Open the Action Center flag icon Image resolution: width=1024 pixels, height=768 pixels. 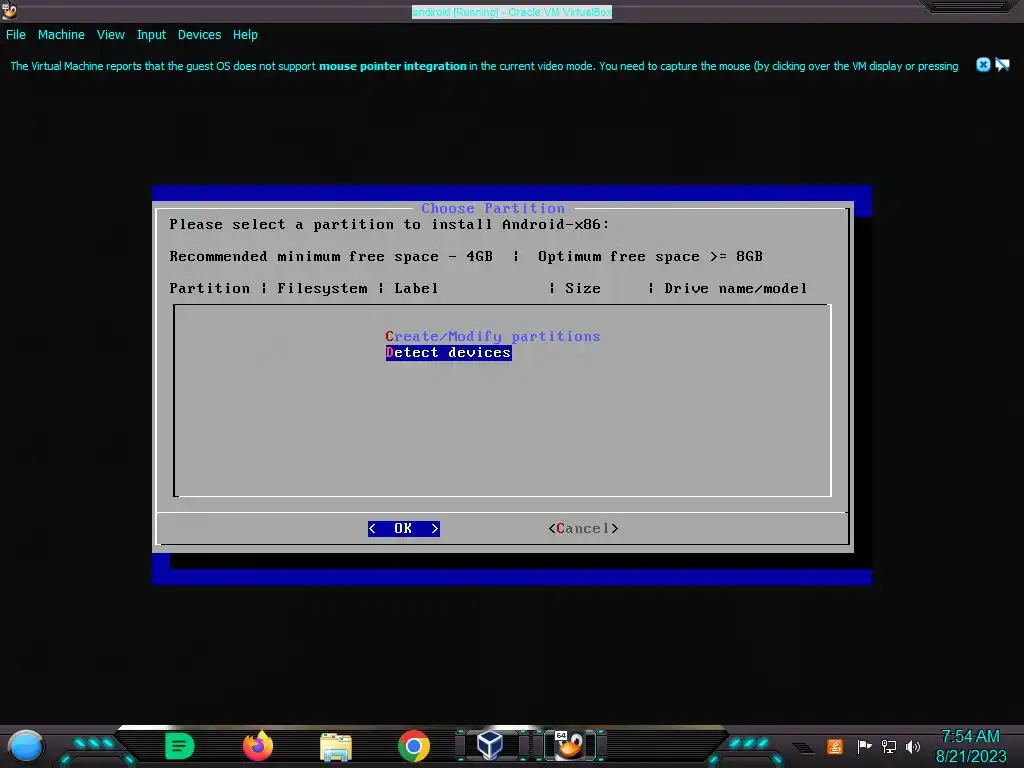point(864,746)
